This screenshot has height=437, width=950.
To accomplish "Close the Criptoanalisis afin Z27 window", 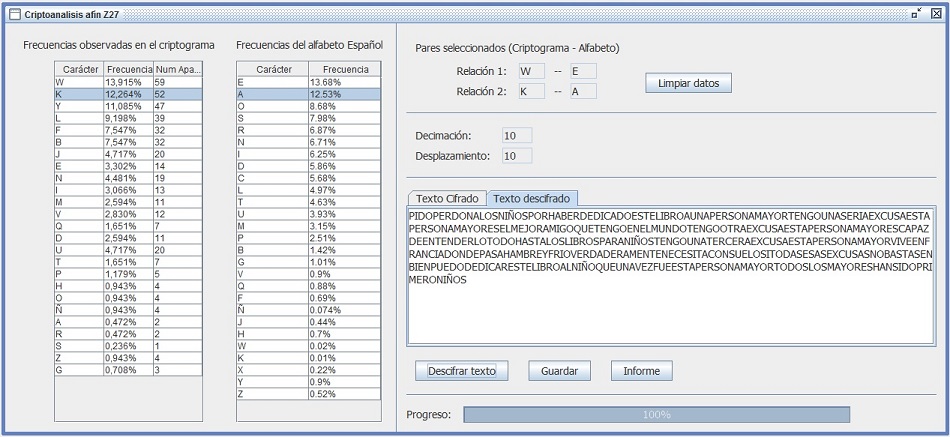I will click(936, 14).
